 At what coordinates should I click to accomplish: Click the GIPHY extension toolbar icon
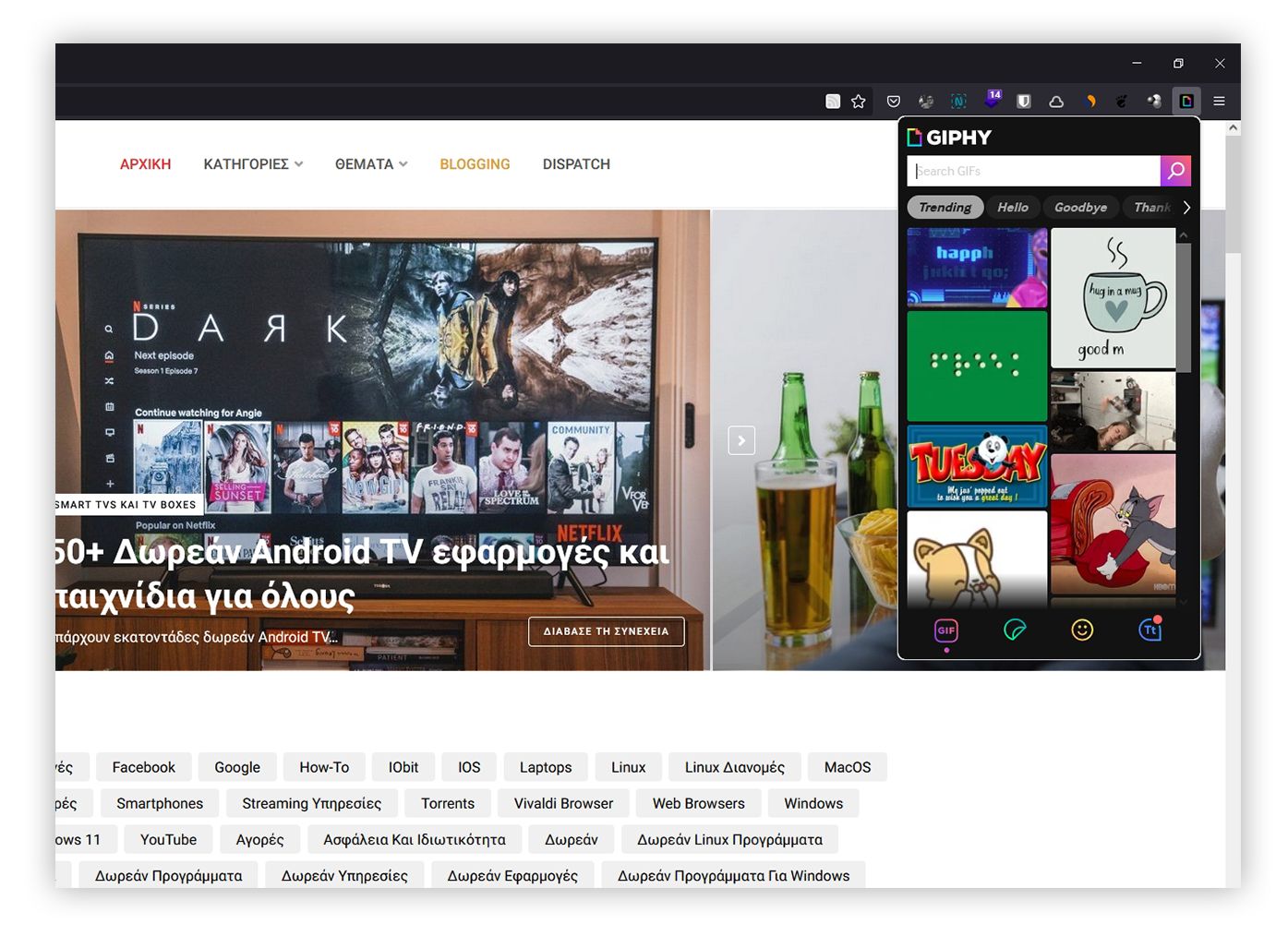(x=1186, y=102)
